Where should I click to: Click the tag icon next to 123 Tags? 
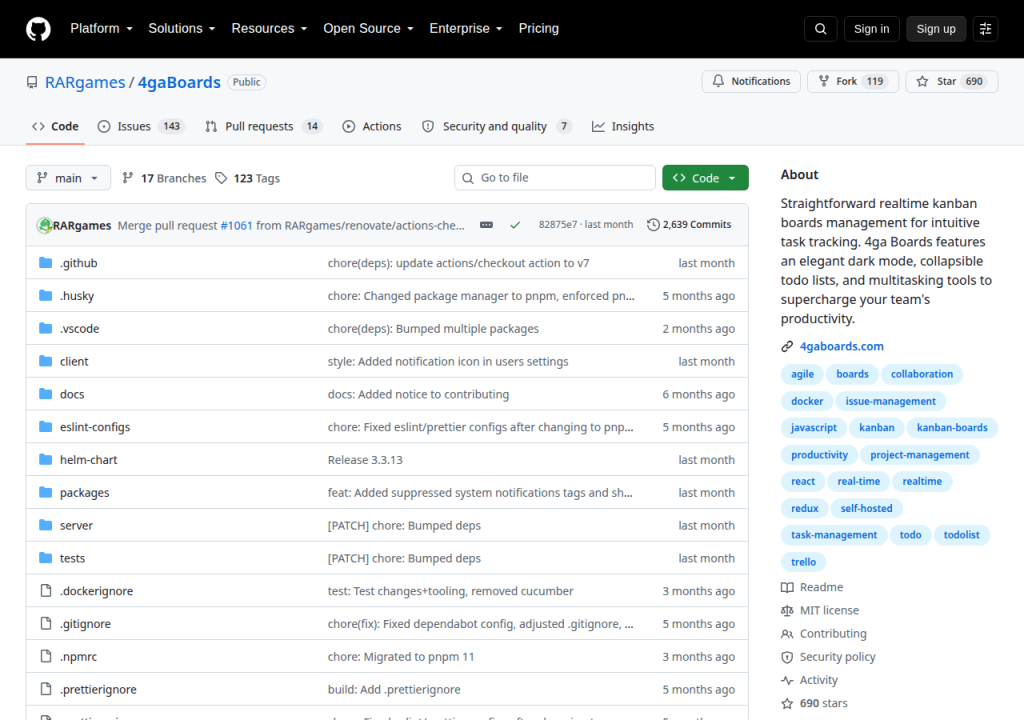coord(221,178)
